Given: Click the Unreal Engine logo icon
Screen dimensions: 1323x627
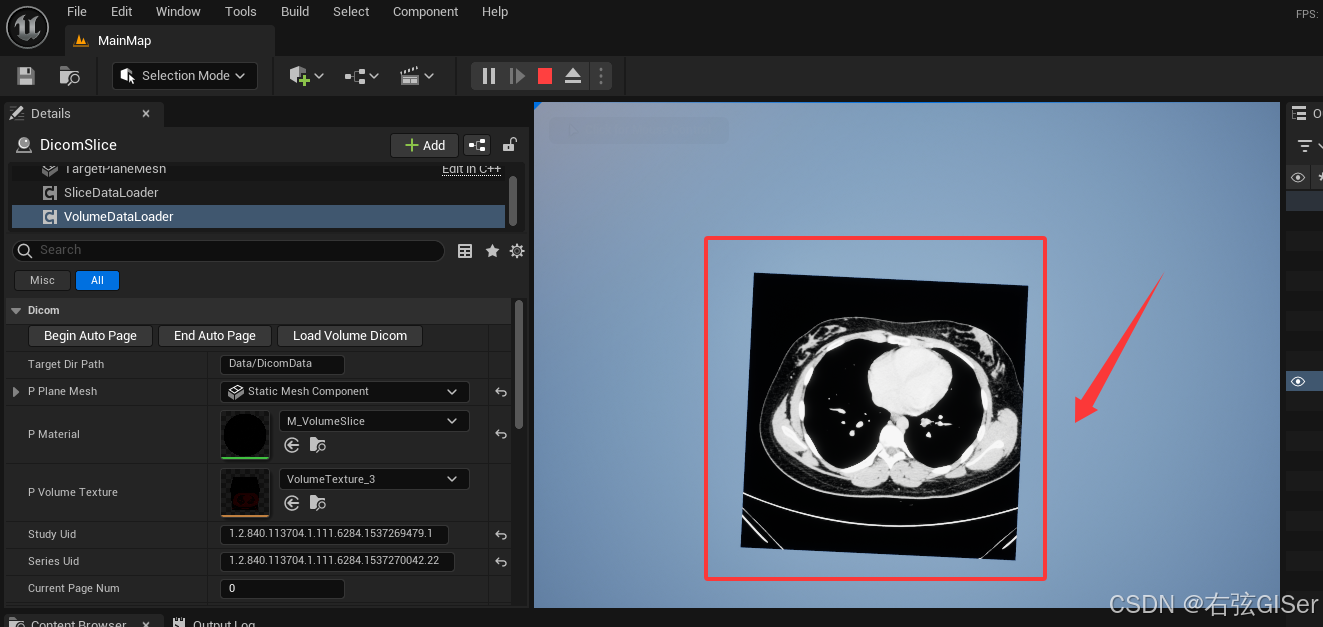Looking at the screenshot, I should tap(28, 26).
